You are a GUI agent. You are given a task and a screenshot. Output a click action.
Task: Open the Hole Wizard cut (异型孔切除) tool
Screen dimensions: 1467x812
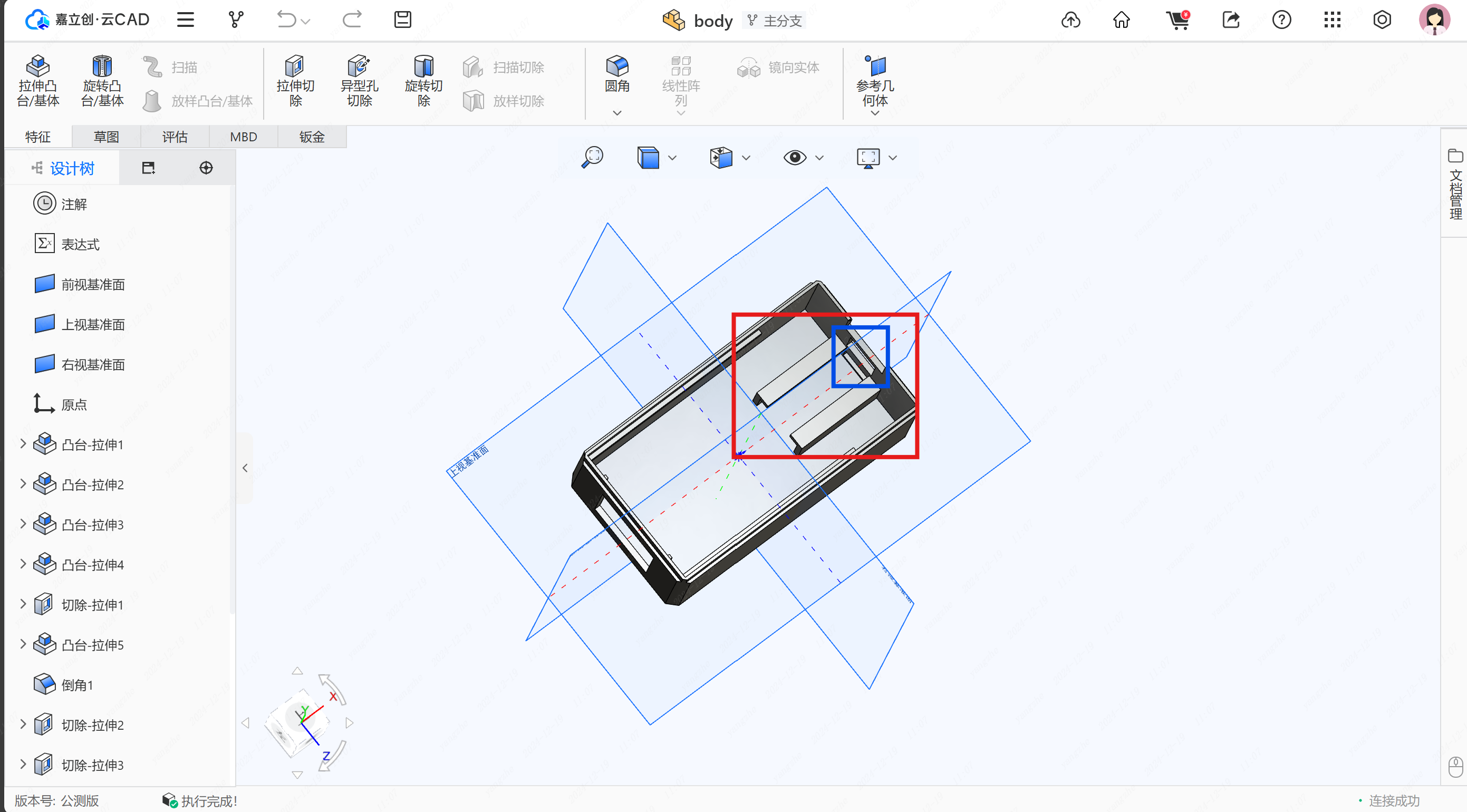tap(359, 80)
